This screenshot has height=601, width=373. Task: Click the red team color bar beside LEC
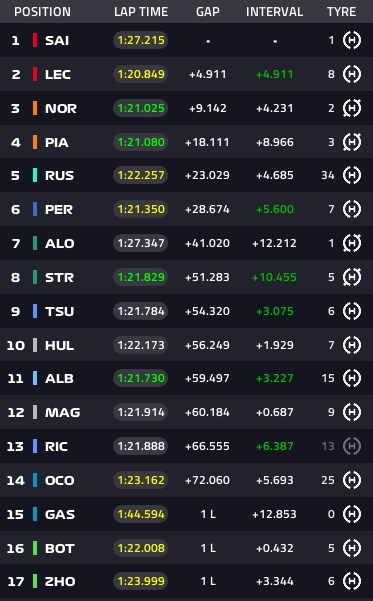(35, 74)
